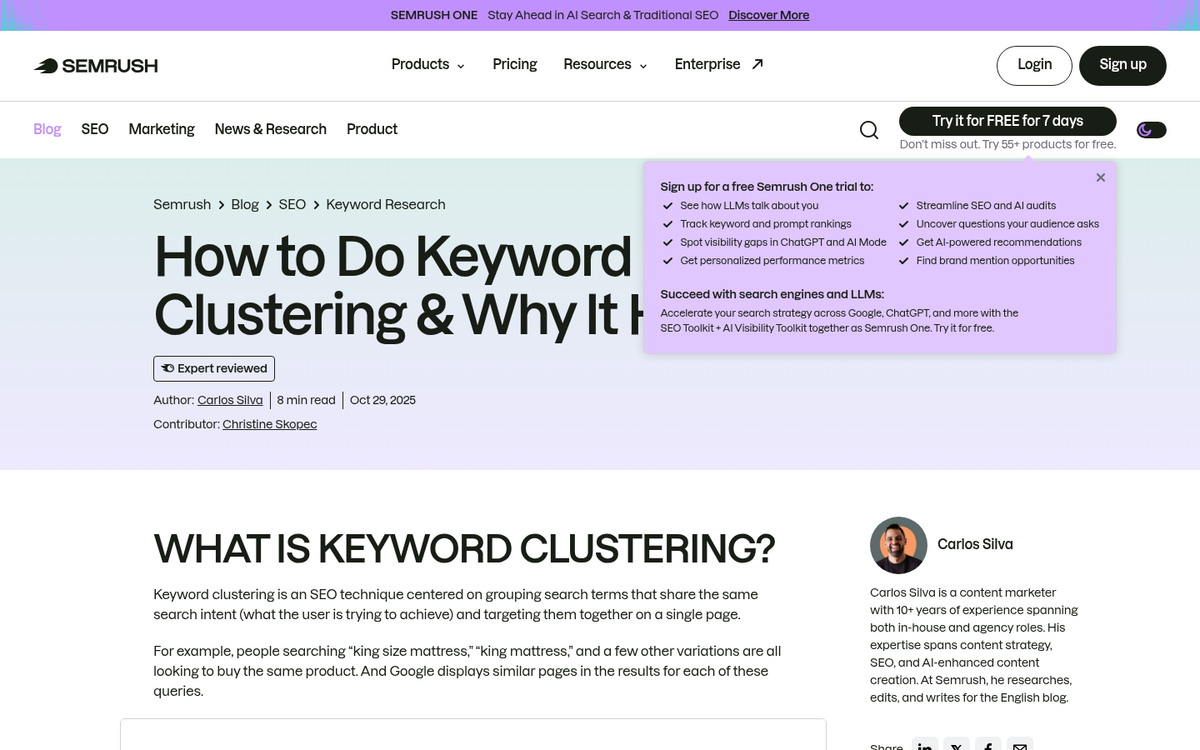The image size is (1200, 750).
Task: Open Enterprise external link
Action: tap(718, 65)
